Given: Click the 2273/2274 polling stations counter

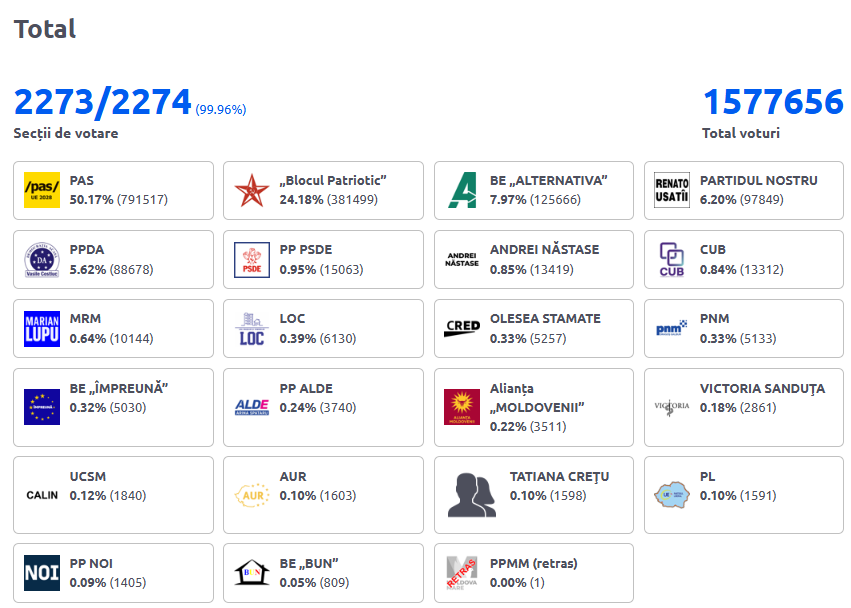Looking at the screenshot, I should click(x=102, y=102).
